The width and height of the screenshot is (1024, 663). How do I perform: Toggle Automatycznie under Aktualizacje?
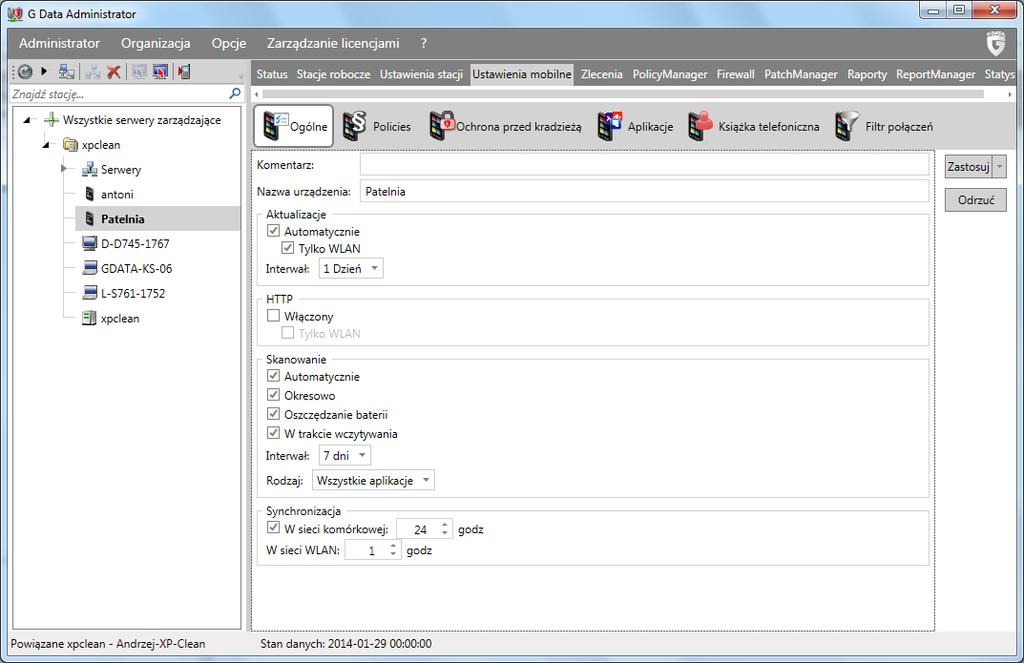(274, 231)
